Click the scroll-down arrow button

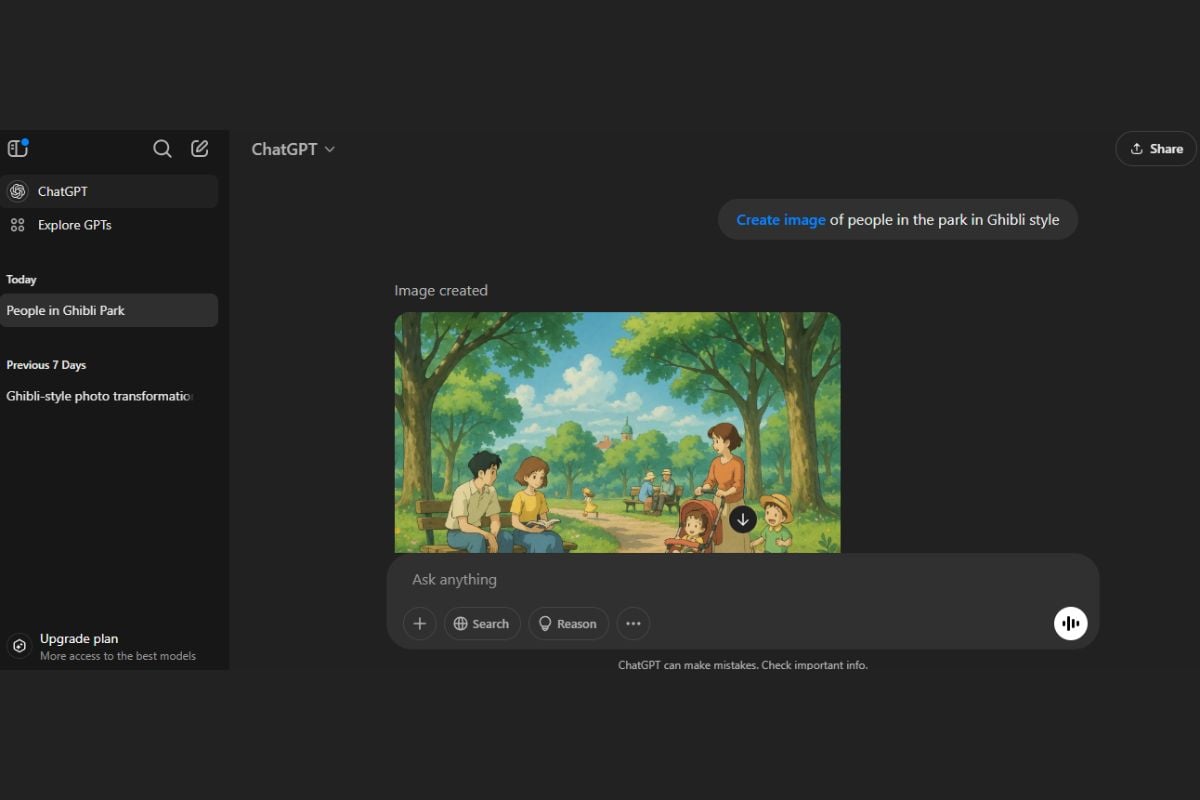tap(742, 520)
